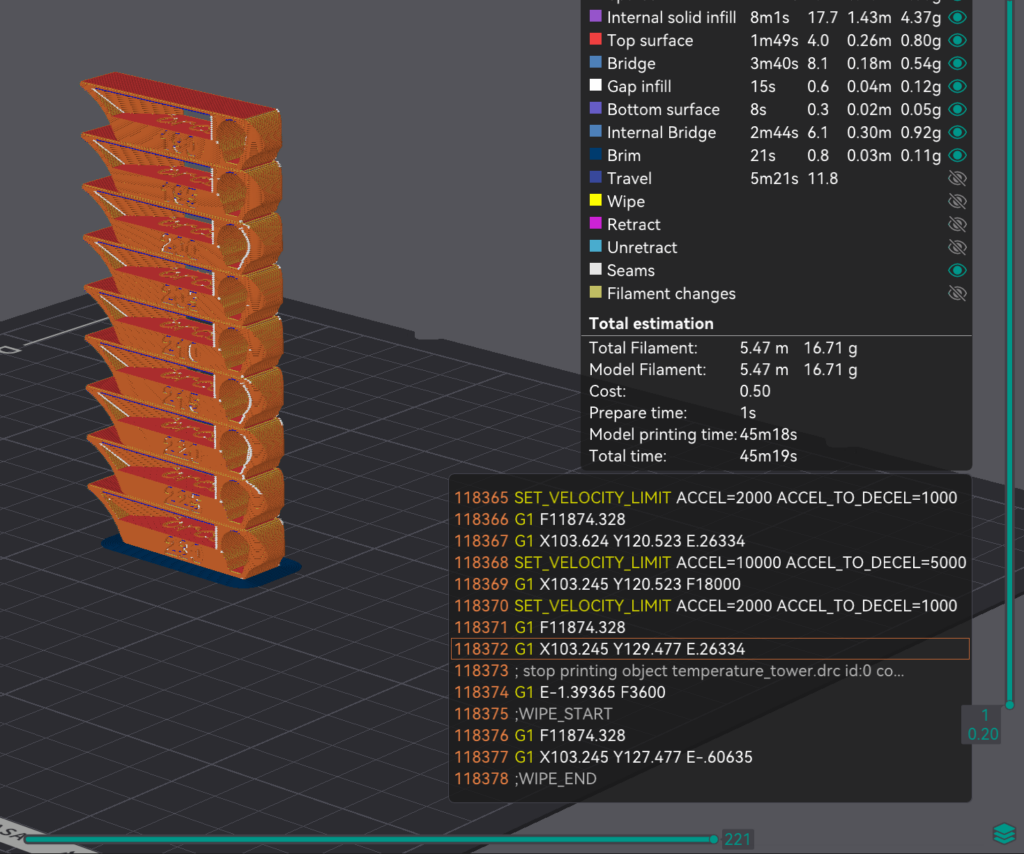Click the magenta Retract swatch
The width and height of the screenshot is (1024, 854).
[x=596, y=223]
